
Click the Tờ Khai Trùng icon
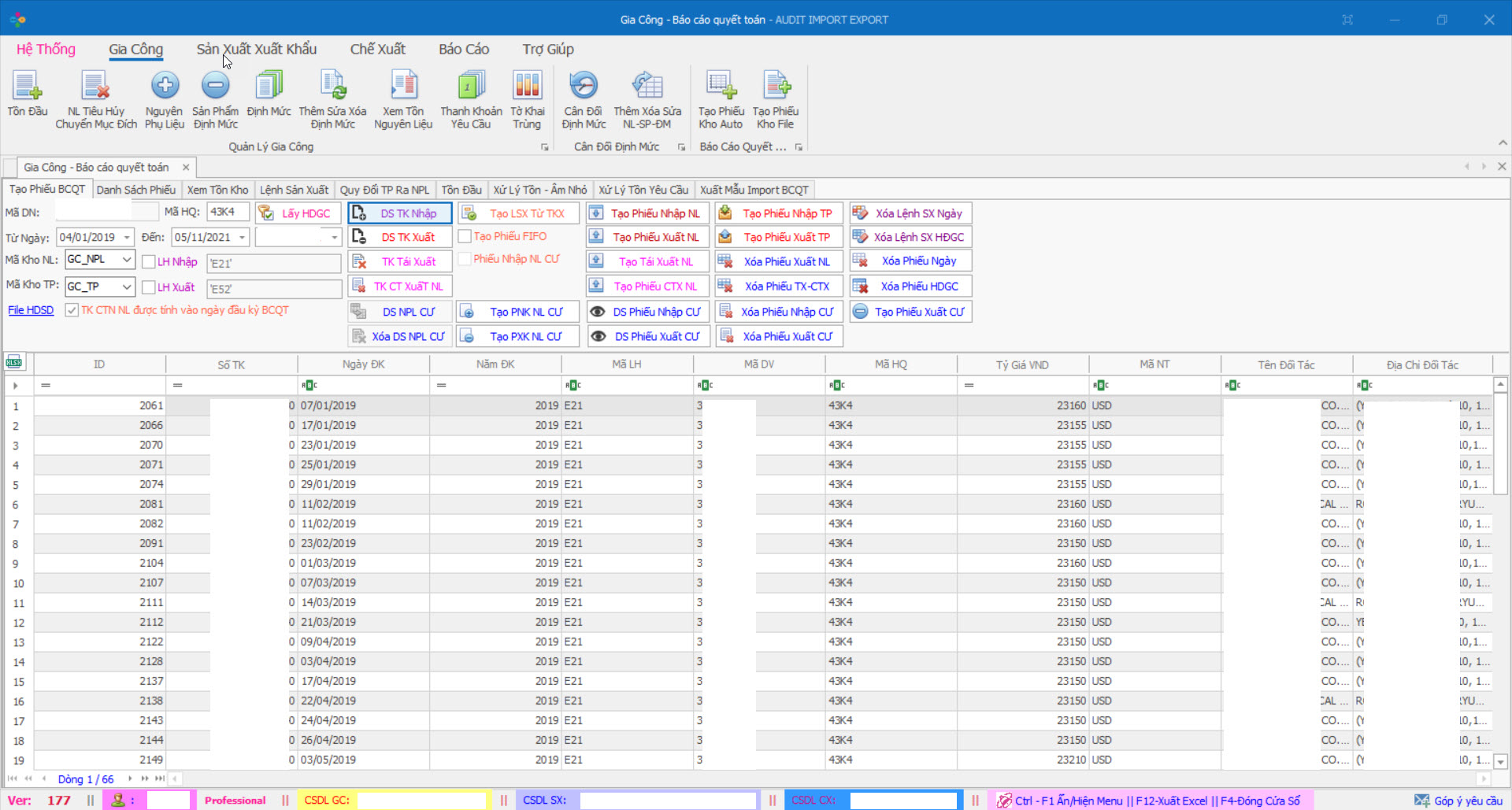[x=527, y=85]
